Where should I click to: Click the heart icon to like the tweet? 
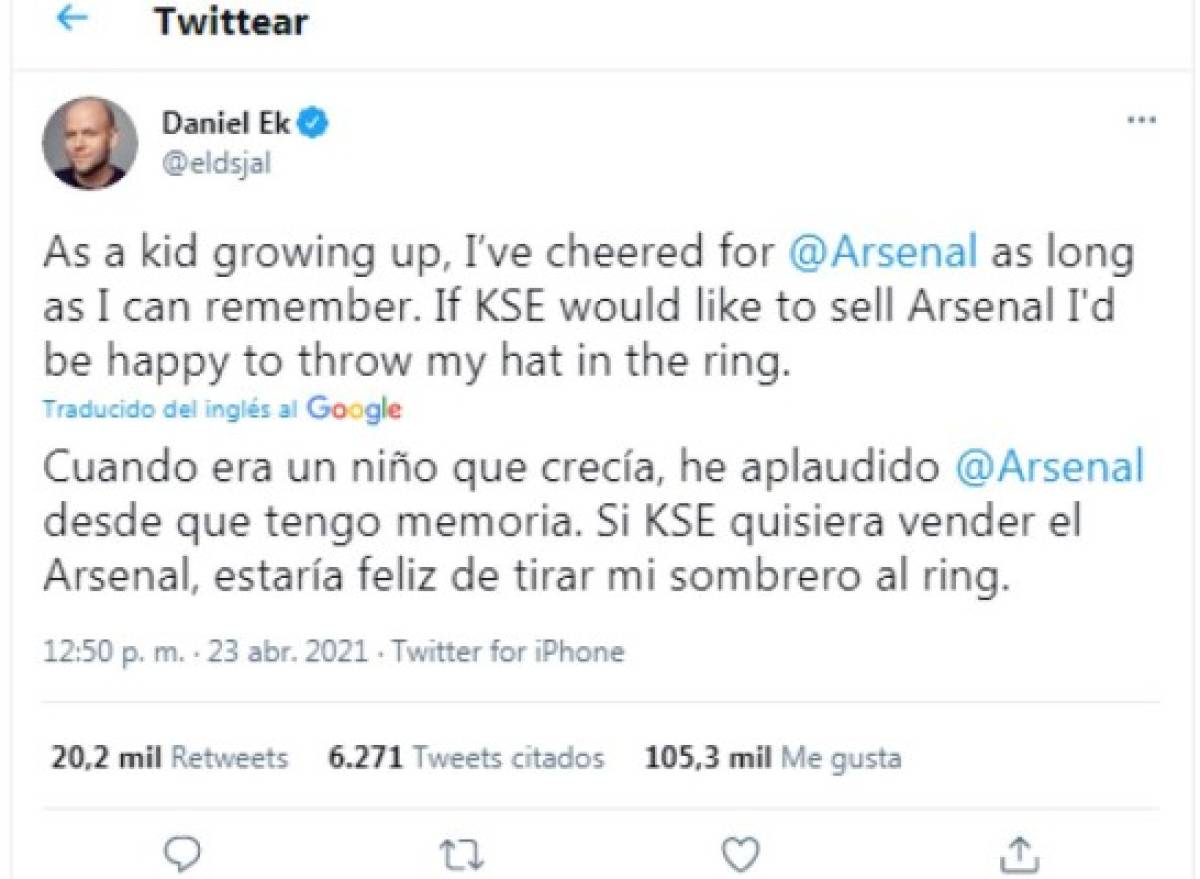(x=740, y=853)
